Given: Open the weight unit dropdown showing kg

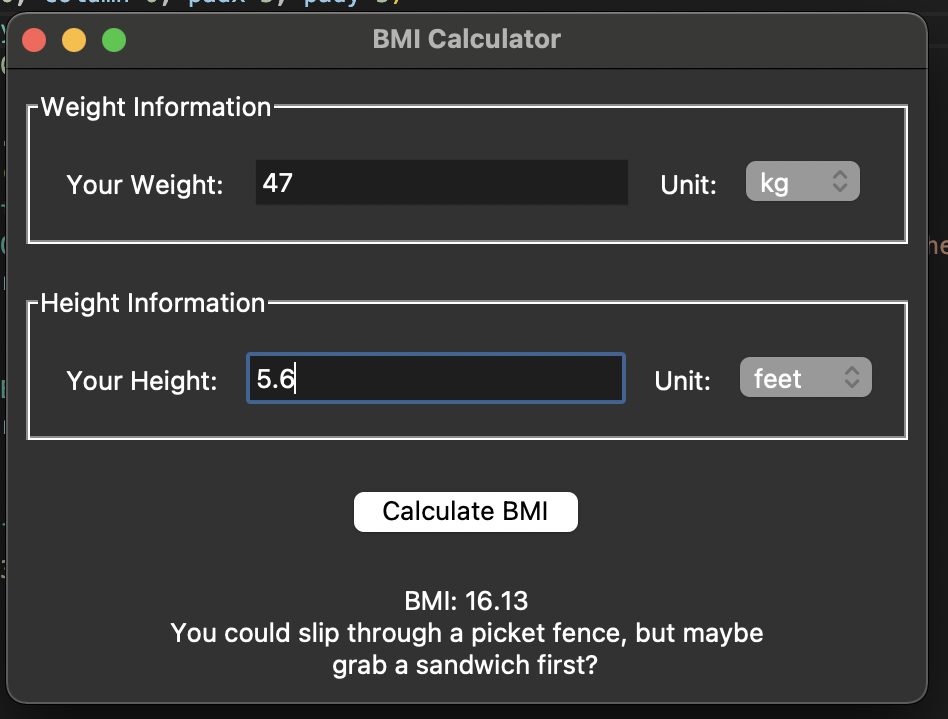Looking at the screenshot, I should tap(802, 181).
